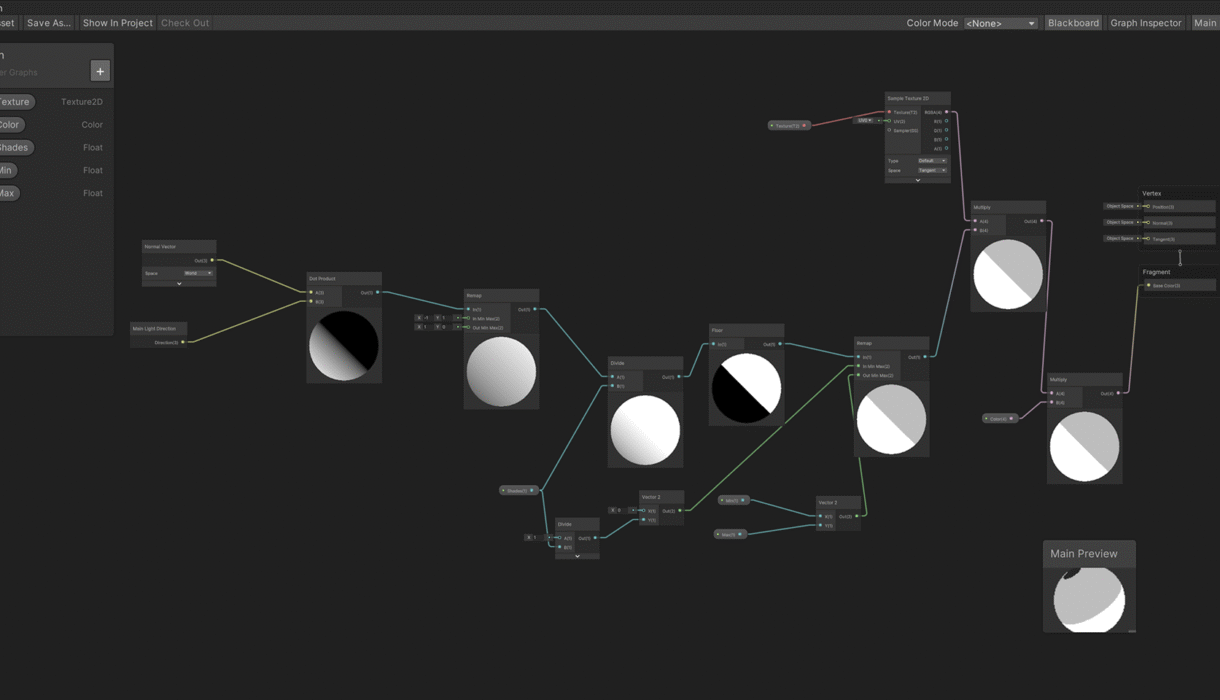
Task: Click Show In Project button
Action: (x=117, y=23)
